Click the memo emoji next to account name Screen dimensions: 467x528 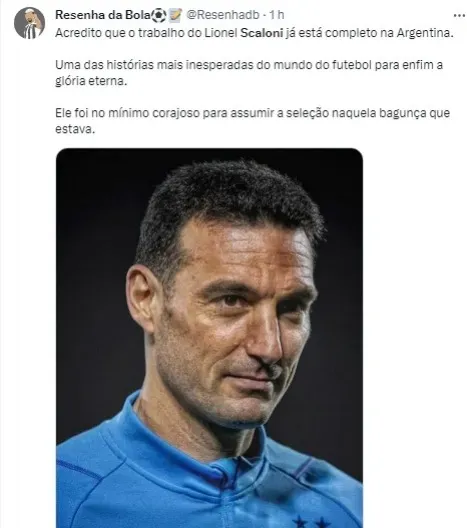(x=175, y=15)
